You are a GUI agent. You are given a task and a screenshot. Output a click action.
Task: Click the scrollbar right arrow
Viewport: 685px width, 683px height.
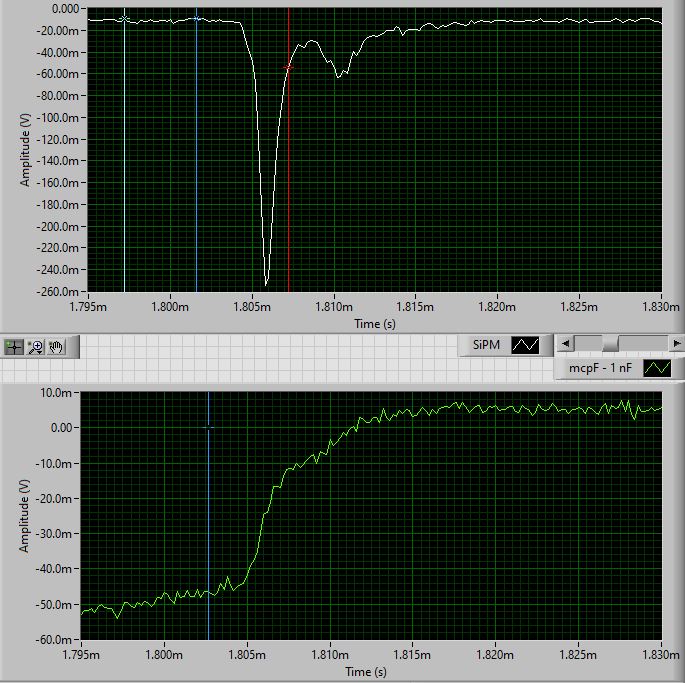[x=677, y=343]
